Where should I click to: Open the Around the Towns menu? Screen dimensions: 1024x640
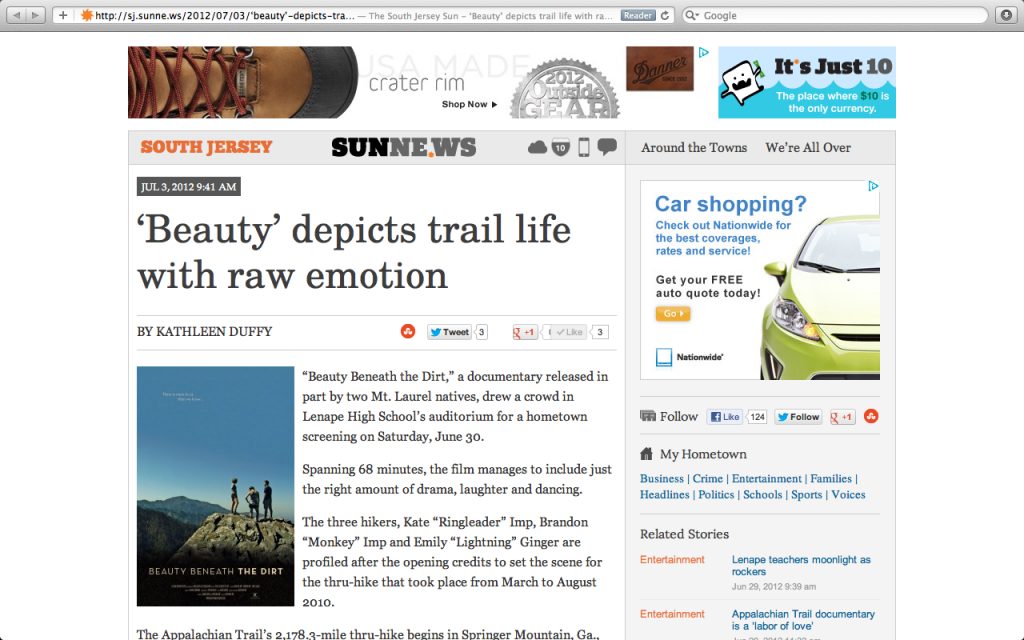click(694, 148)
